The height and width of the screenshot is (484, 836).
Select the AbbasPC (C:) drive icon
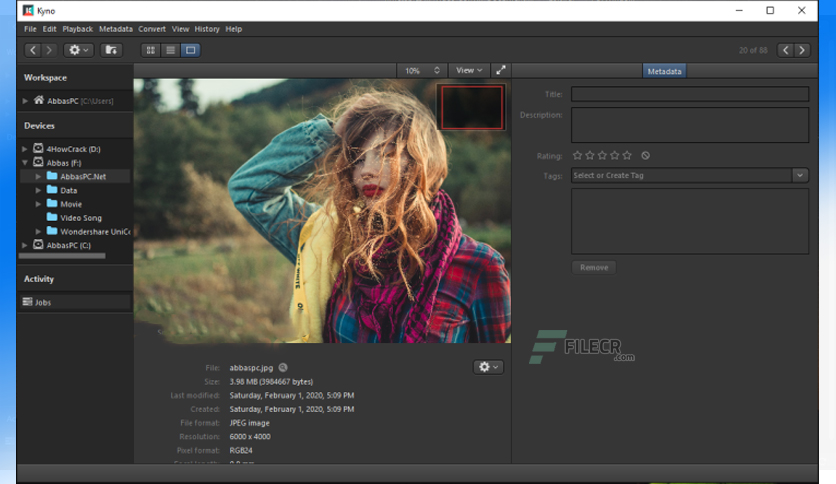[x=38, y=245]
